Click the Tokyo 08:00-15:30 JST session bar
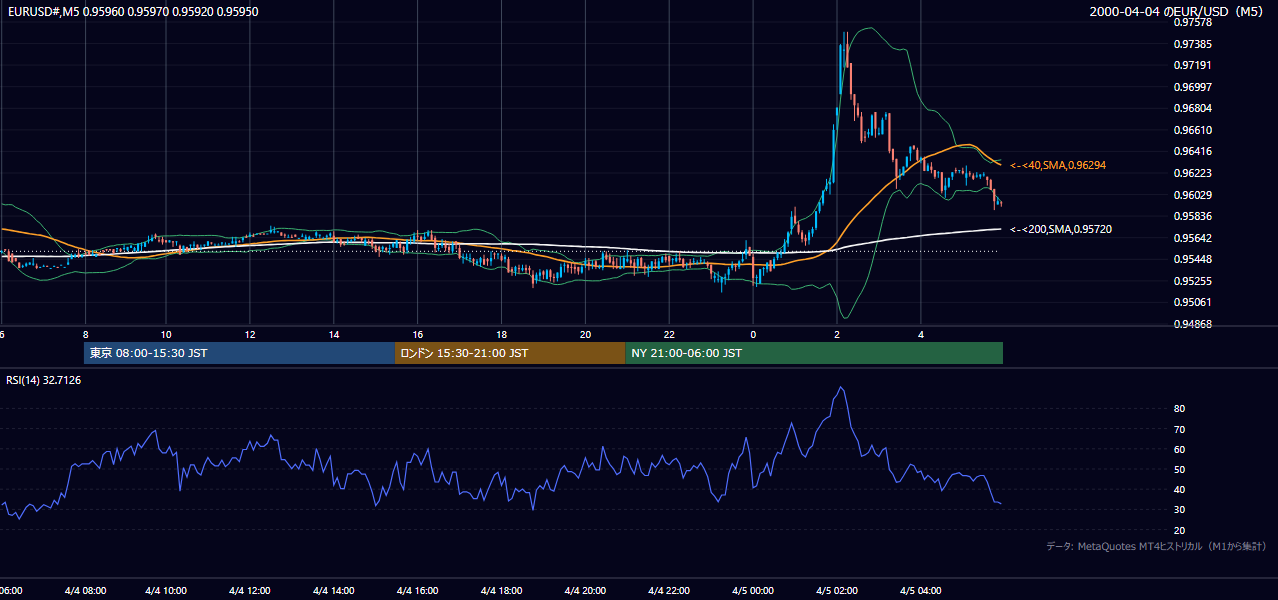Screen dimensions: 1278x600 (239, 353)
